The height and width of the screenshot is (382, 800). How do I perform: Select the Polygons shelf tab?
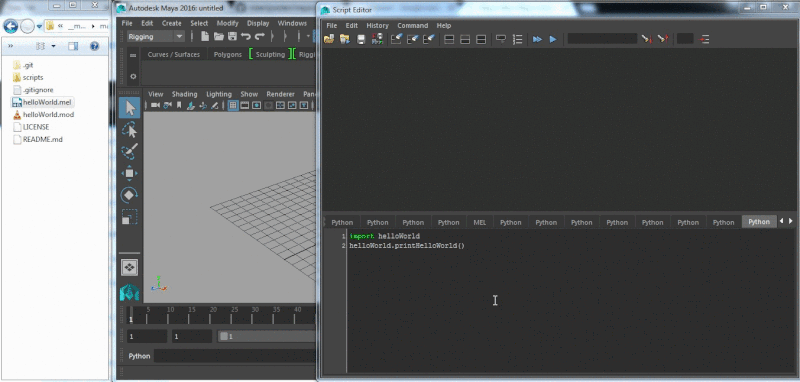tap(228, 55)
